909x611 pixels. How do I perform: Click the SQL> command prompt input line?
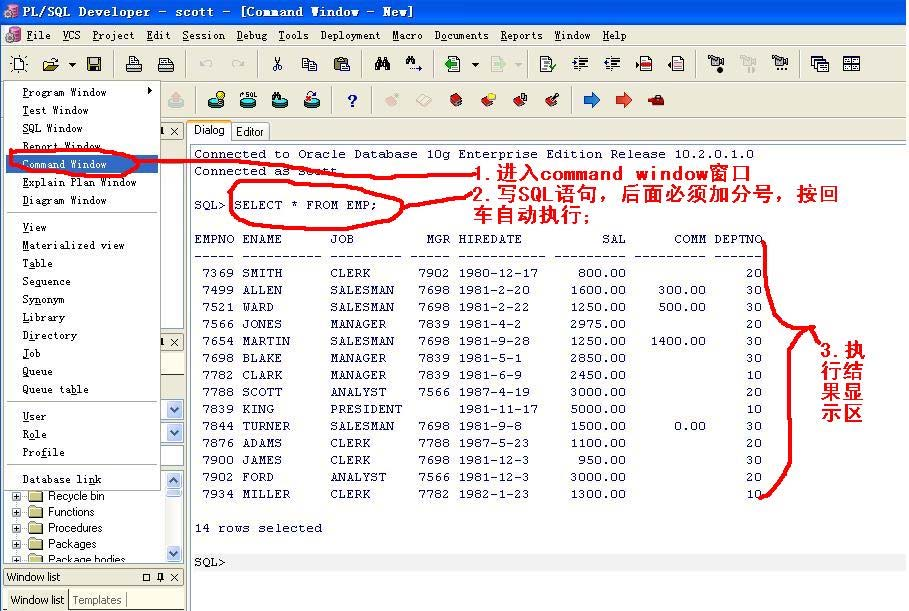[548, 562]
